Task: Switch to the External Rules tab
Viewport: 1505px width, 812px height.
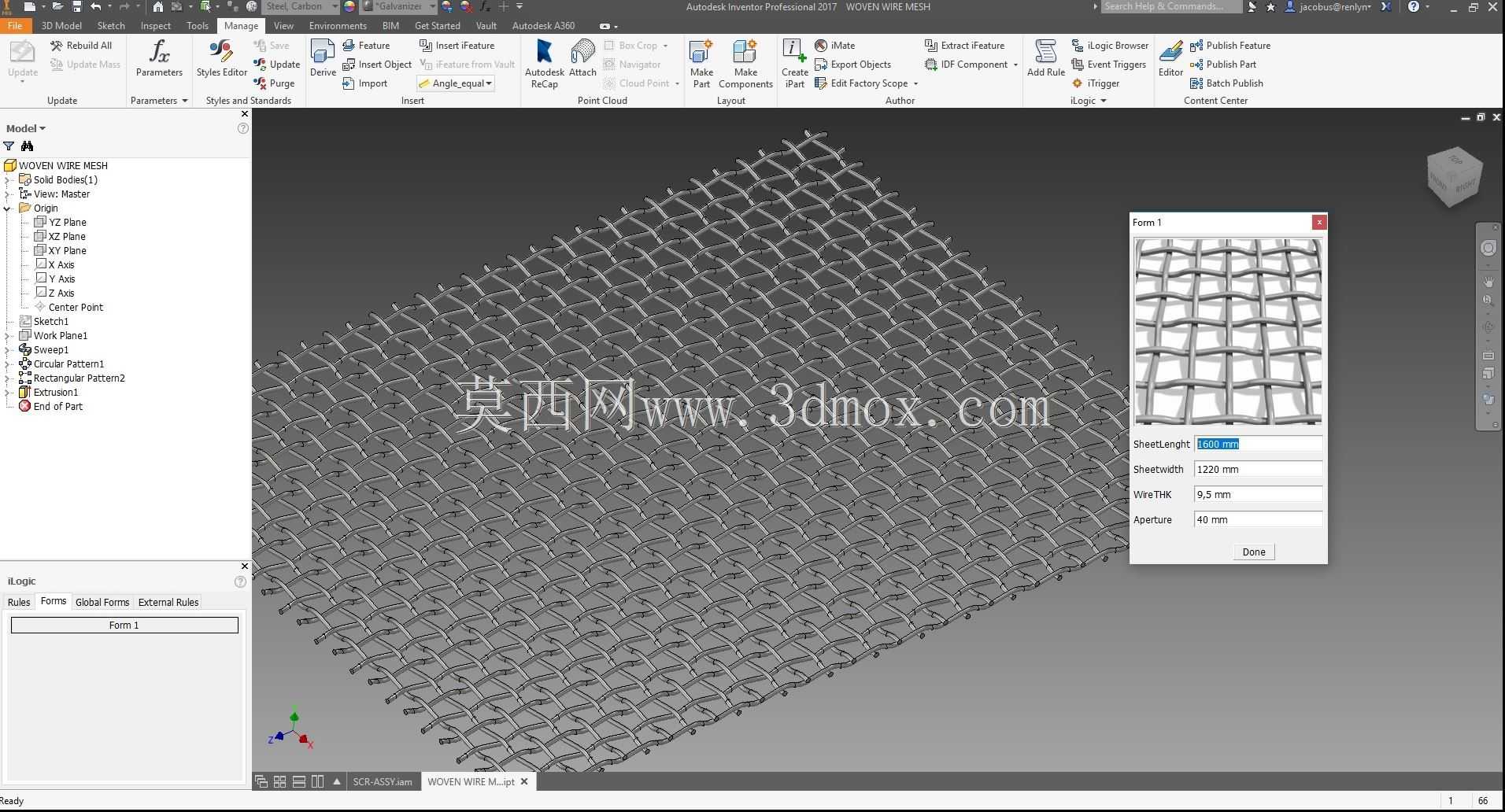Action: (168, 603)
